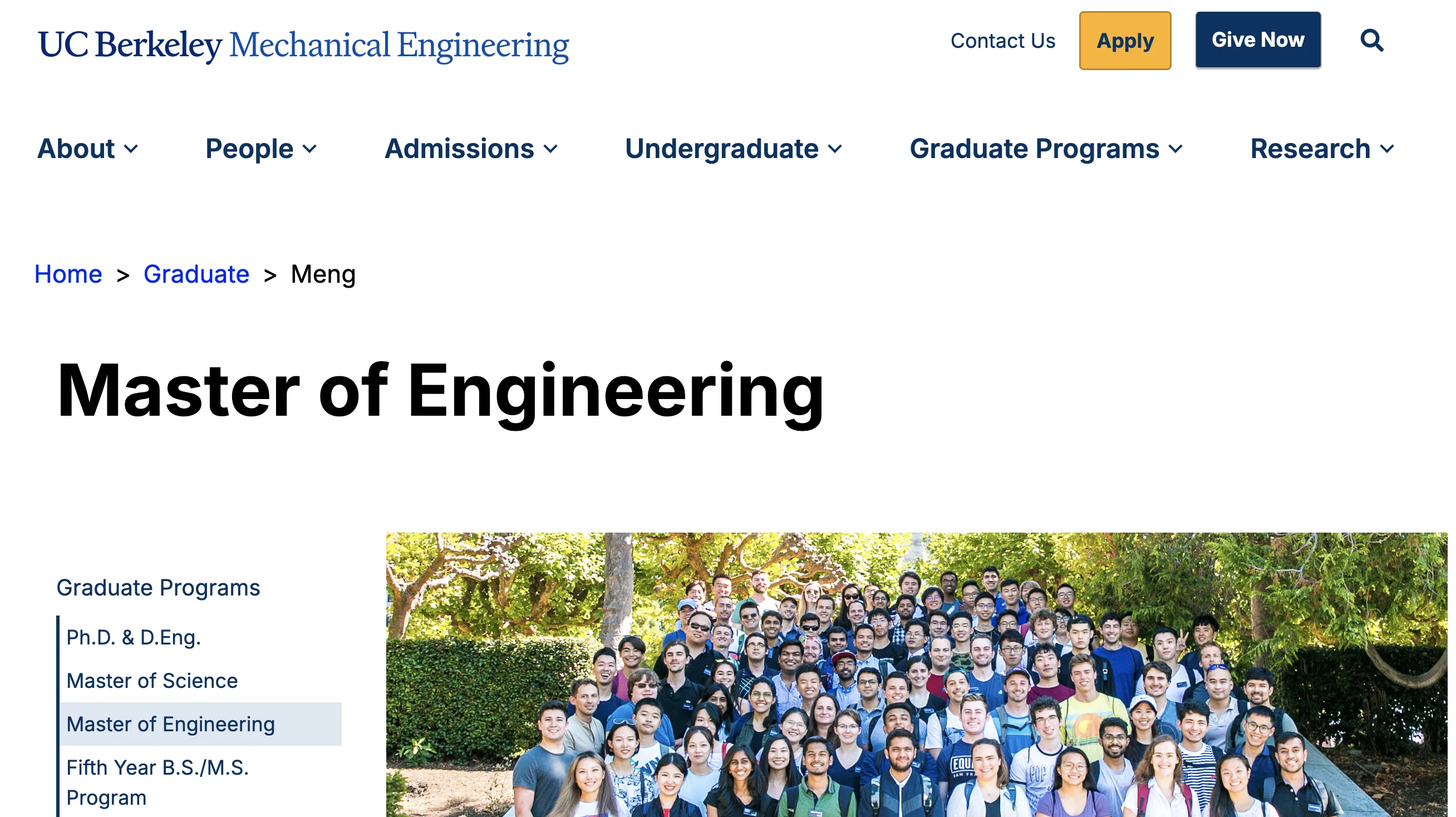This screenshot has height=817, width=1456.
Task: Expand the People dropdown chevron
Action: pyautogui.click(x=310, y=149)
